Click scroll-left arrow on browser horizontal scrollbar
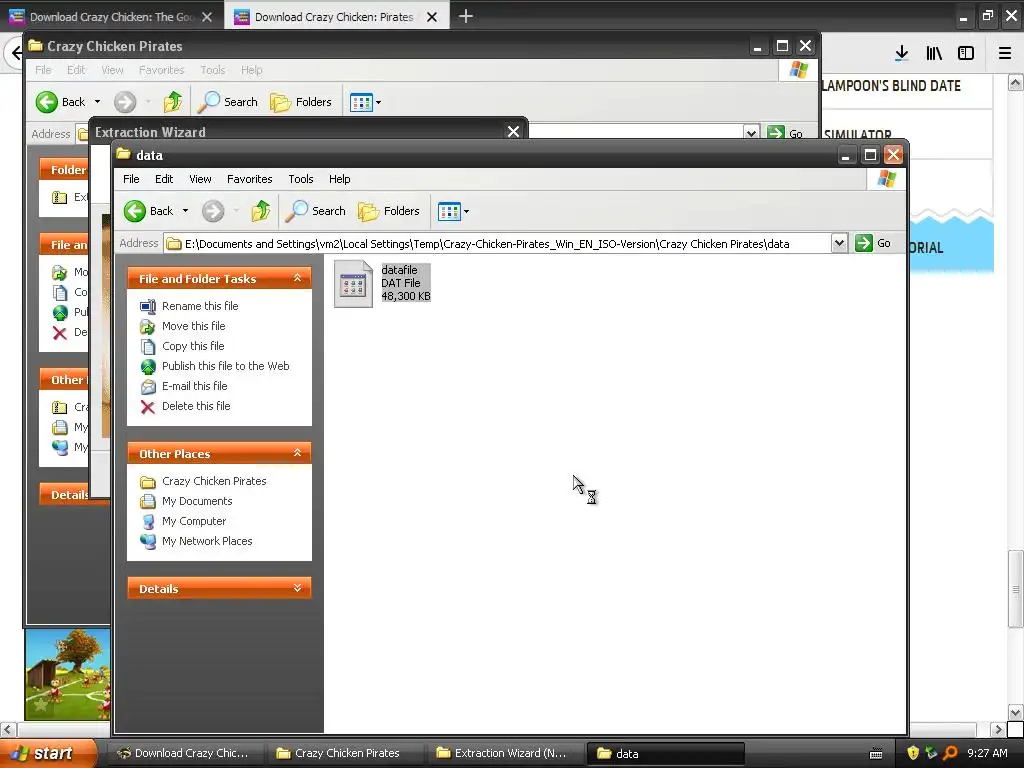Viewport: 1024px width, 768px height. (x=8, y=729)
